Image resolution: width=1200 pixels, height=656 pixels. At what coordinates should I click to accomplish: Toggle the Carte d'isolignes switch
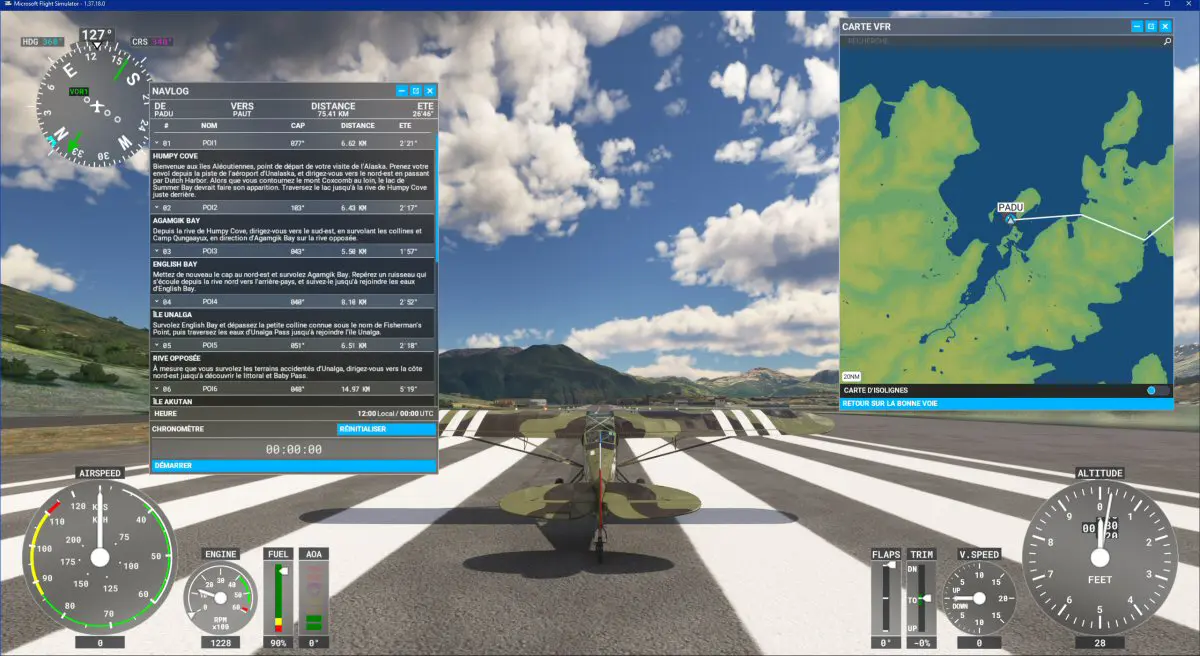pyautogui.click(x=1157, y=390)
